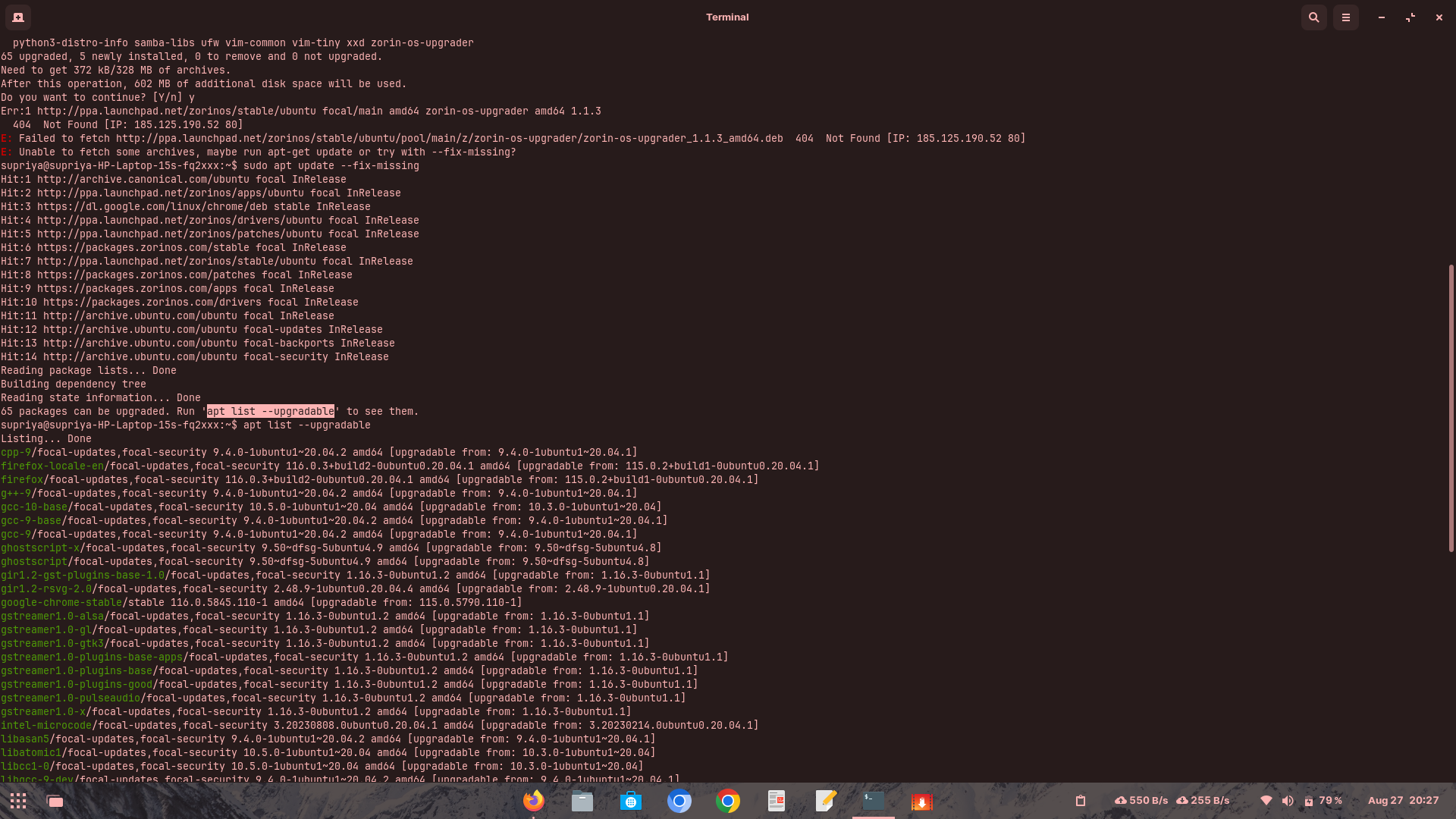
Task: Click the battery 79 % indicator
Action: point(1323,801)
